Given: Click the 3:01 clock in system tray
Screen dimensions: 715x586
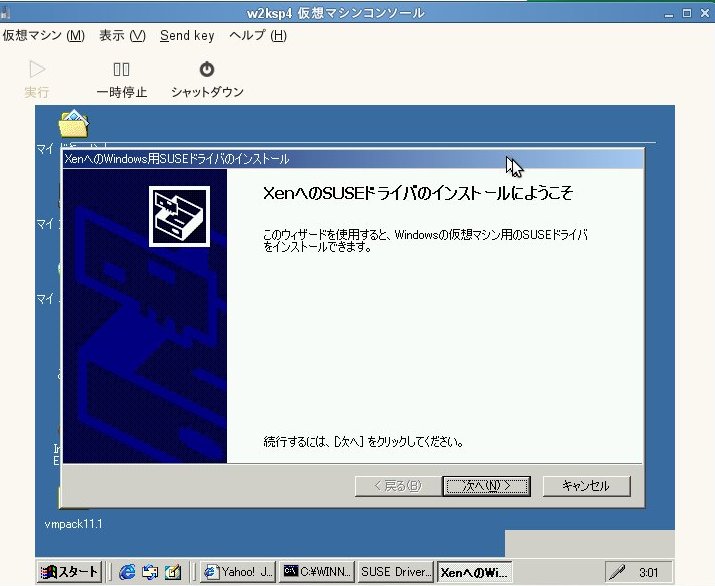Looking at the screenshot, I should (x=648, y=572).
